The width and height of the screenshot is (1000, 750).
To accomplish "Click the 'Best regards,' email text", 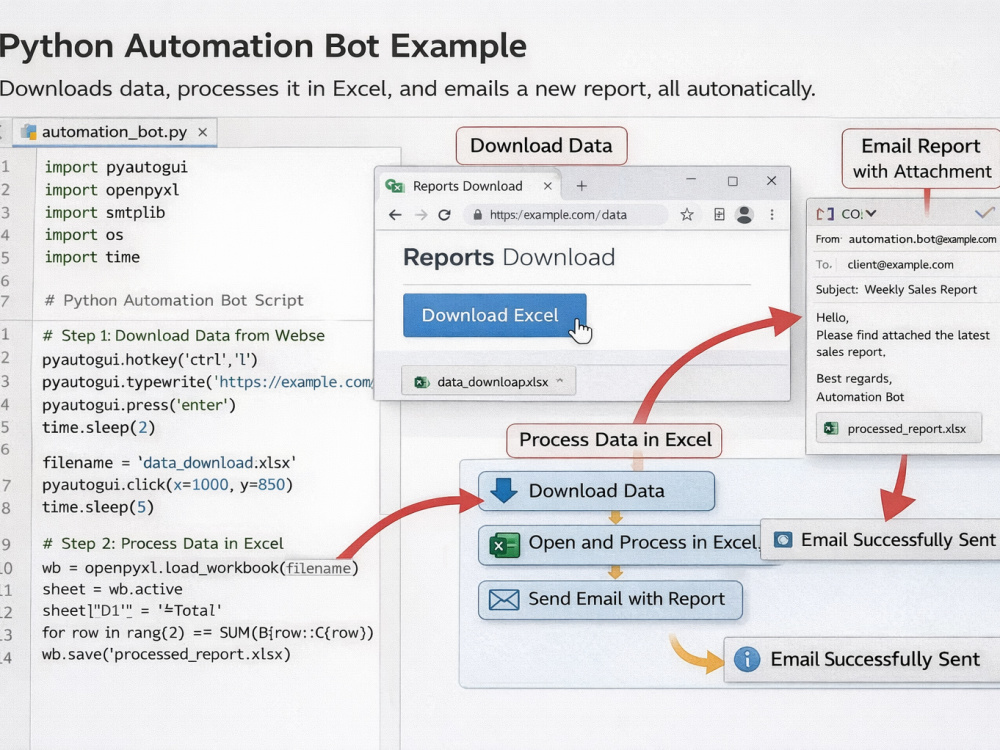I will 854,378.
